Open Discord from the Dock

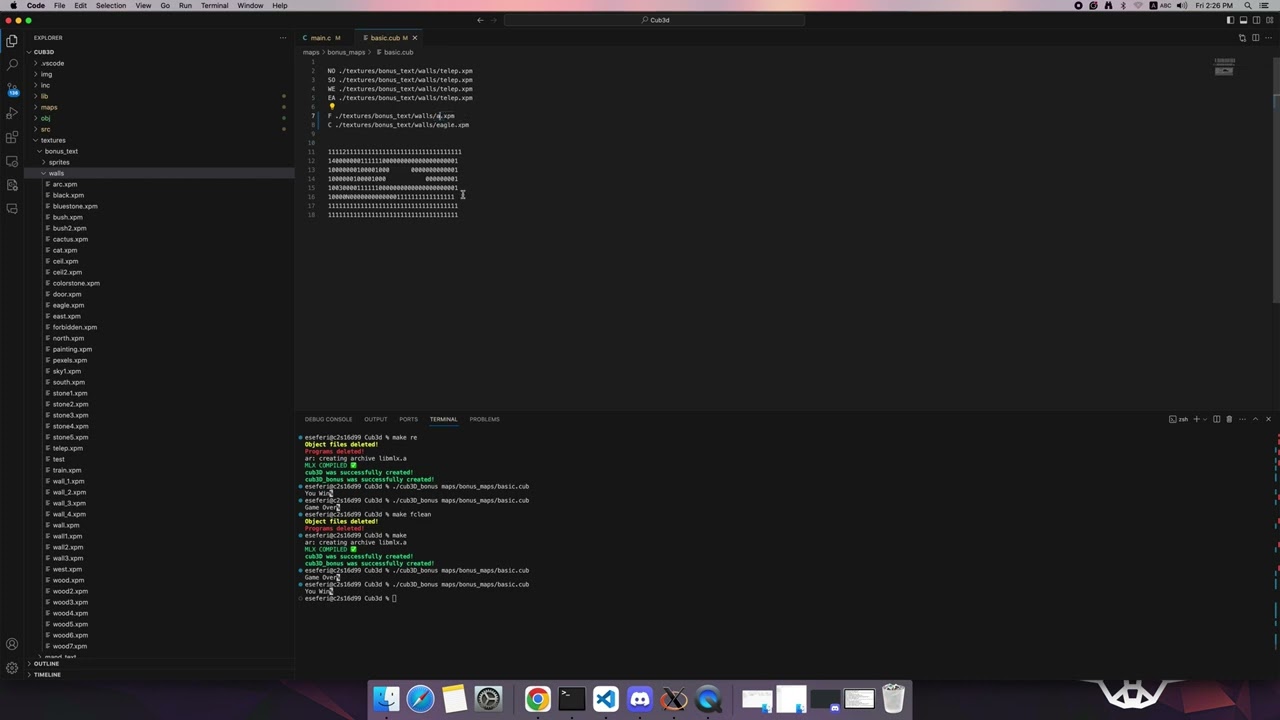[x=640, y=699]
